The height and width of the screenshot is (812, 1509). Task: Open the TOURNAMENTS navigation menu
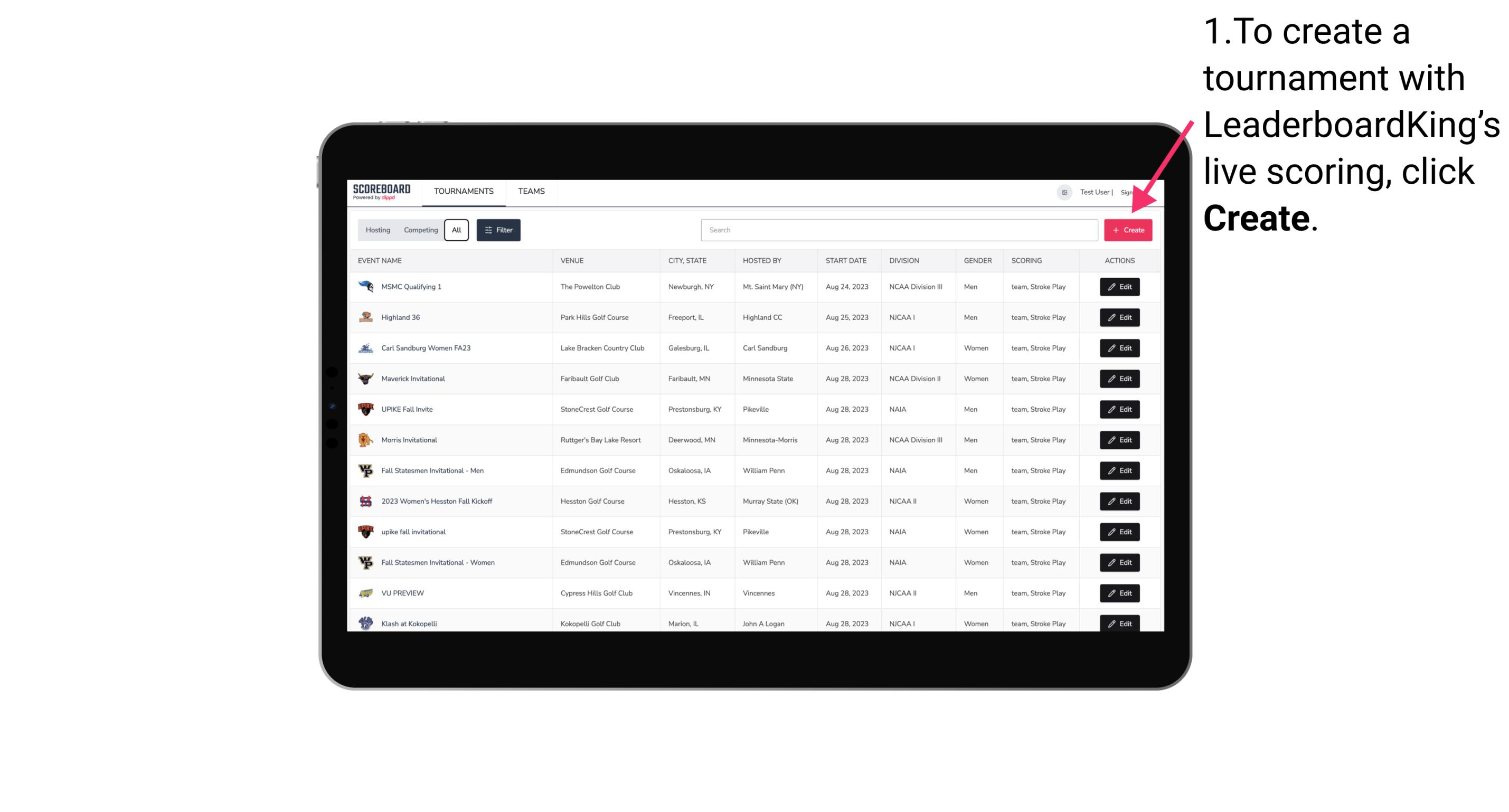point(464,192)
